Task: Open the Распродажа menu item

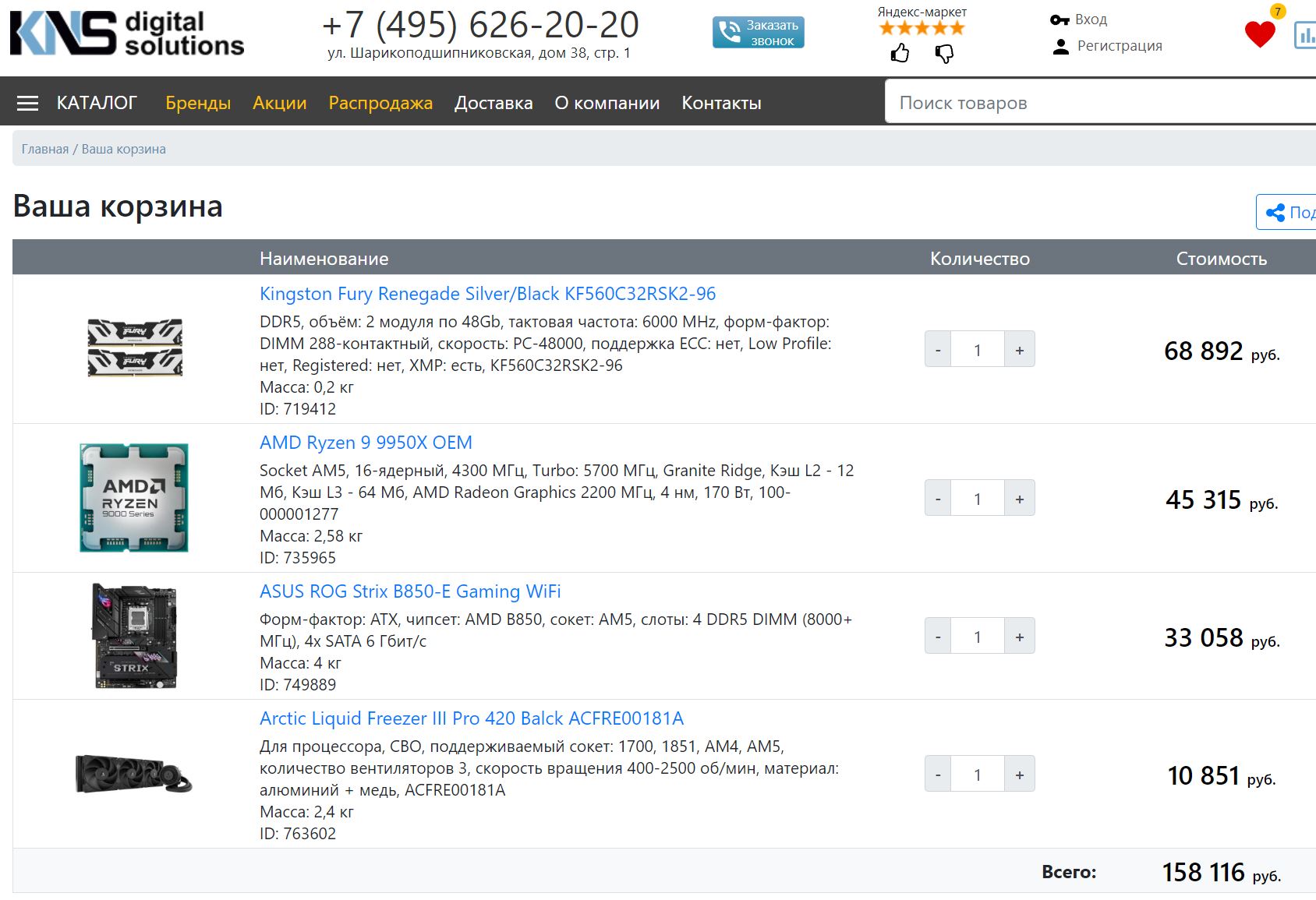Action: 380,103
